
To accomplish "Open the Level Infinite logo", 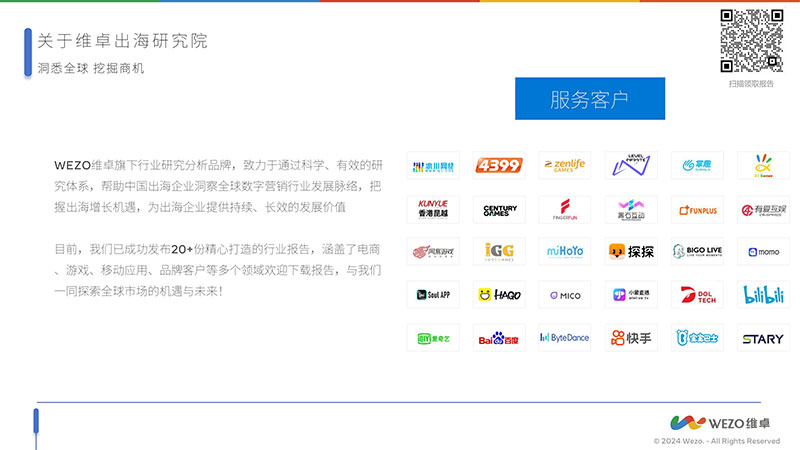I will tap(631, 165).
